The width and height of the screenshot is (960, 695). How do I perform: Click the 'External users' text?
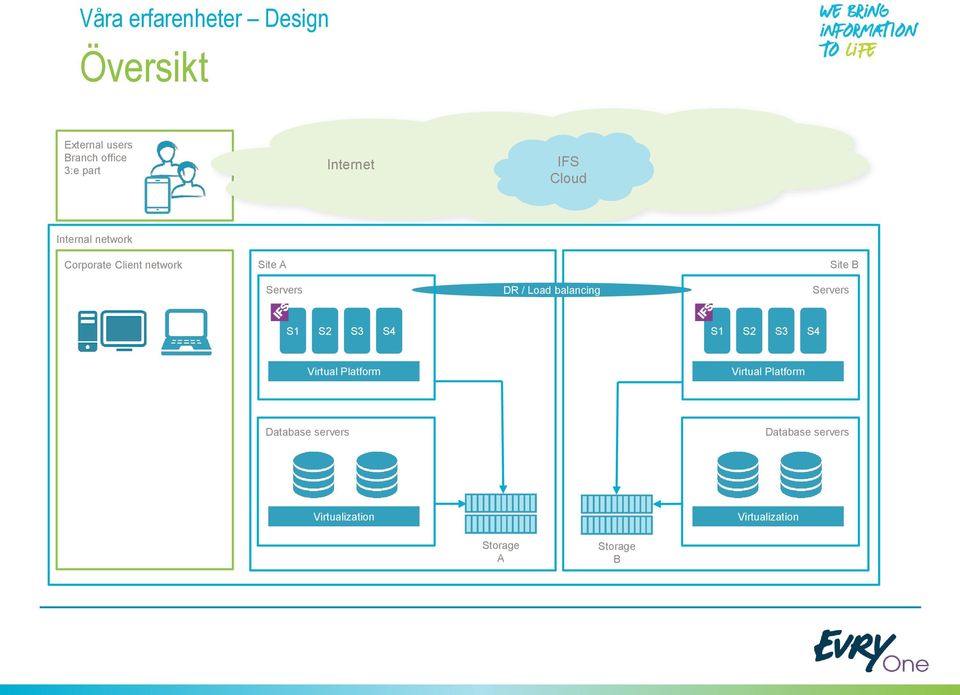coord(99,145)
